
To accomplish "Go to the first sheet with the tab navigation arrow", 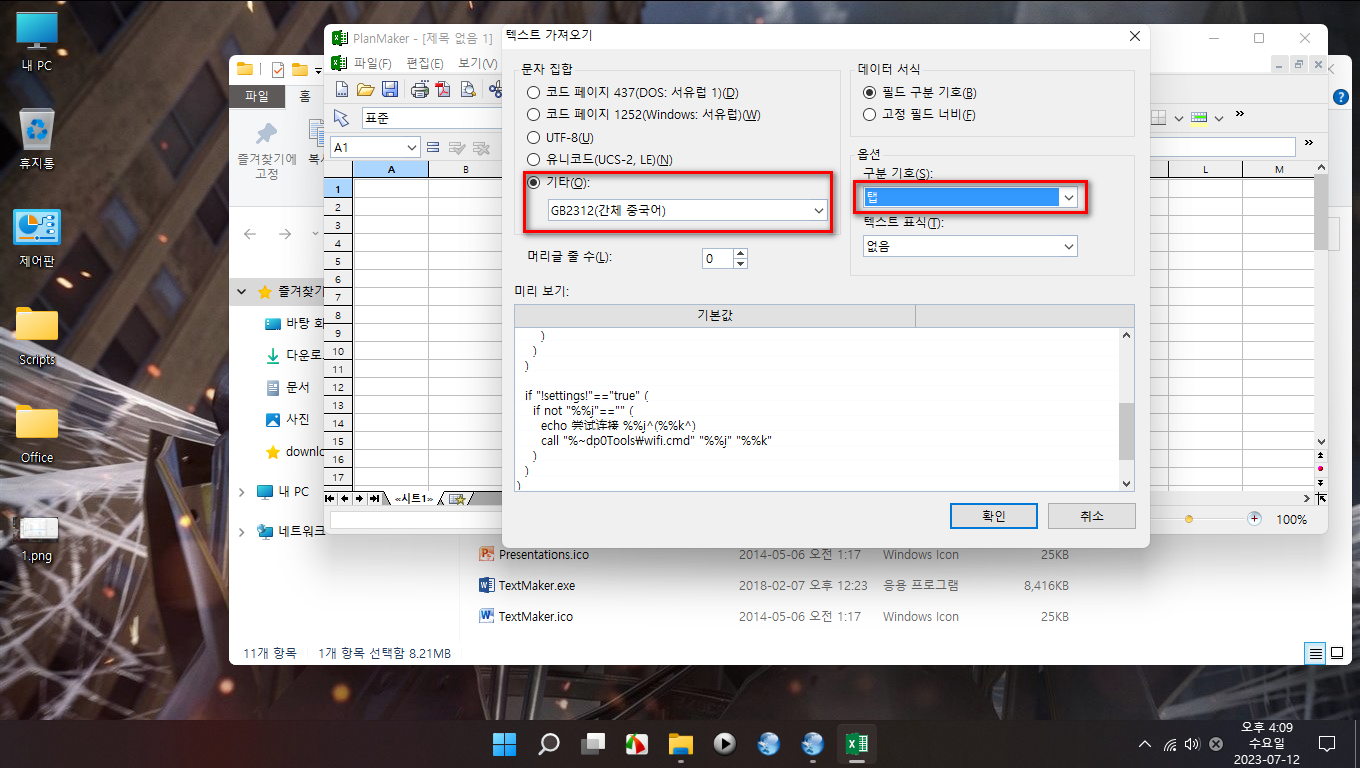I will pos(331,498).
